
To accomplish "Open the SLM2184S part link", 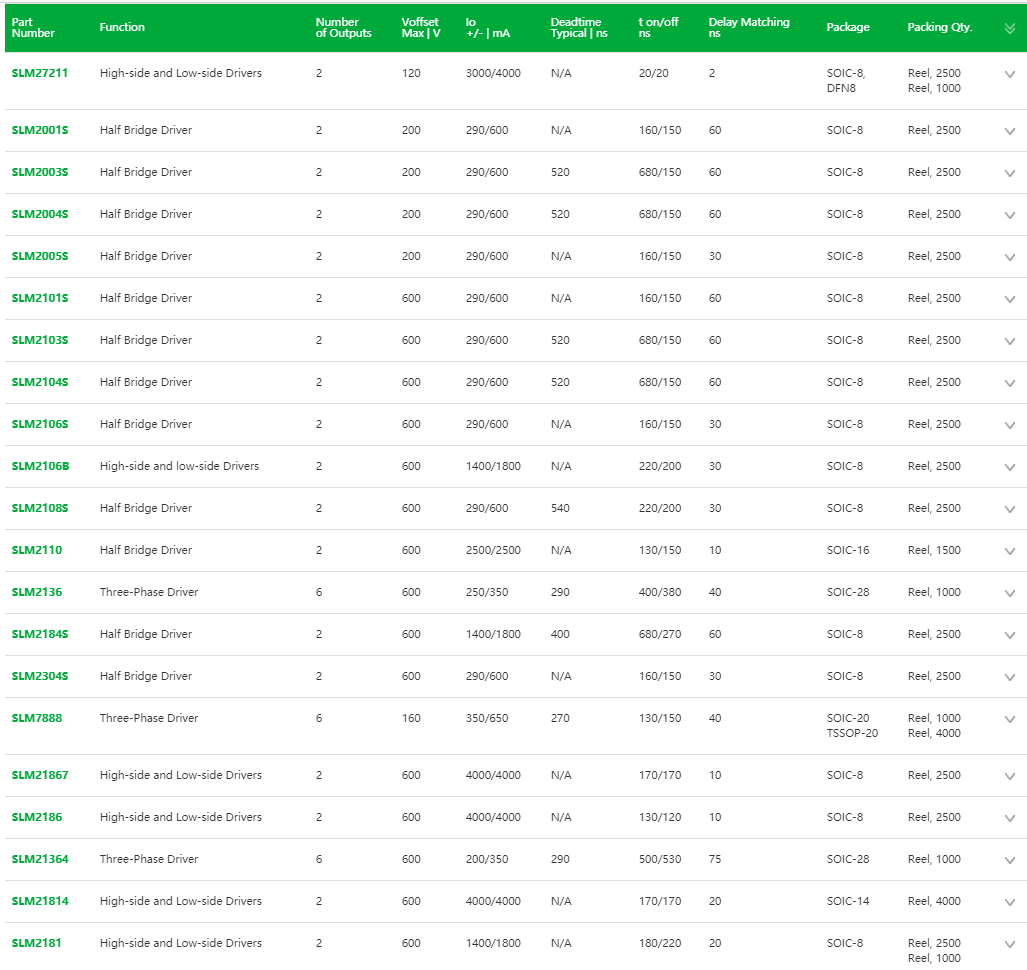I will point(39,633).
